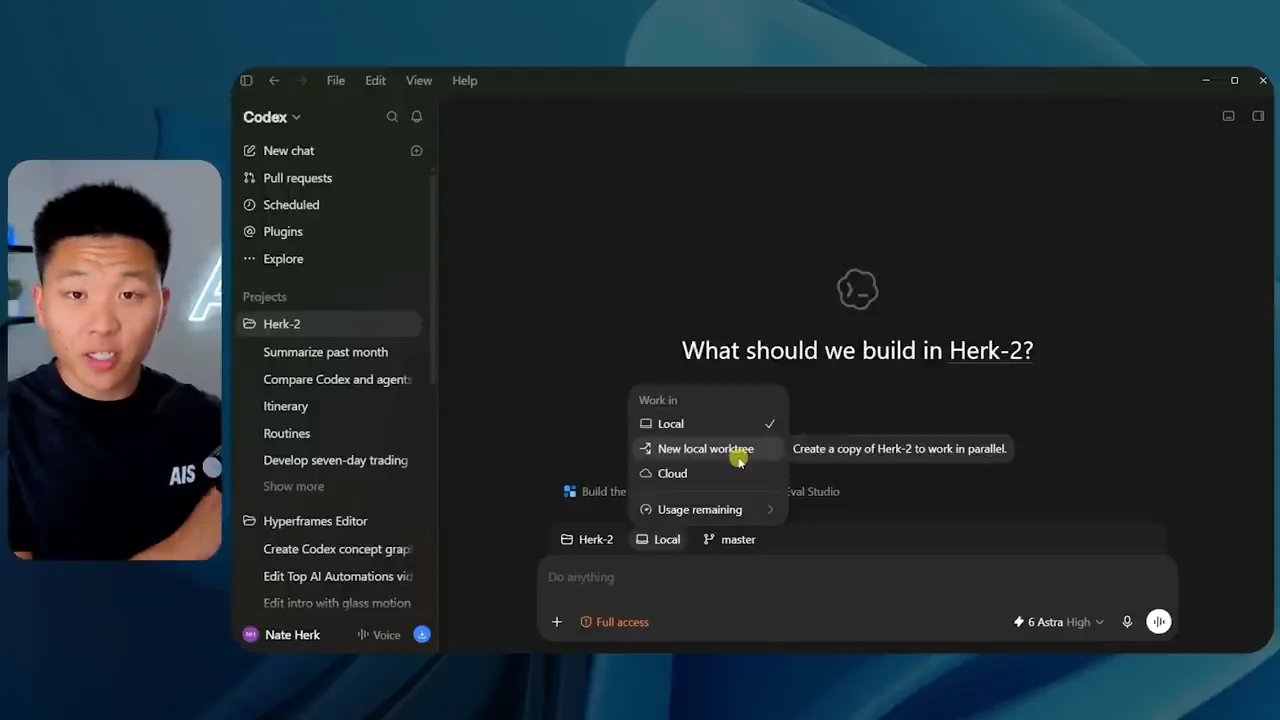Open the View menu
Screen dimensions: 1280x720
pos(419,81)
